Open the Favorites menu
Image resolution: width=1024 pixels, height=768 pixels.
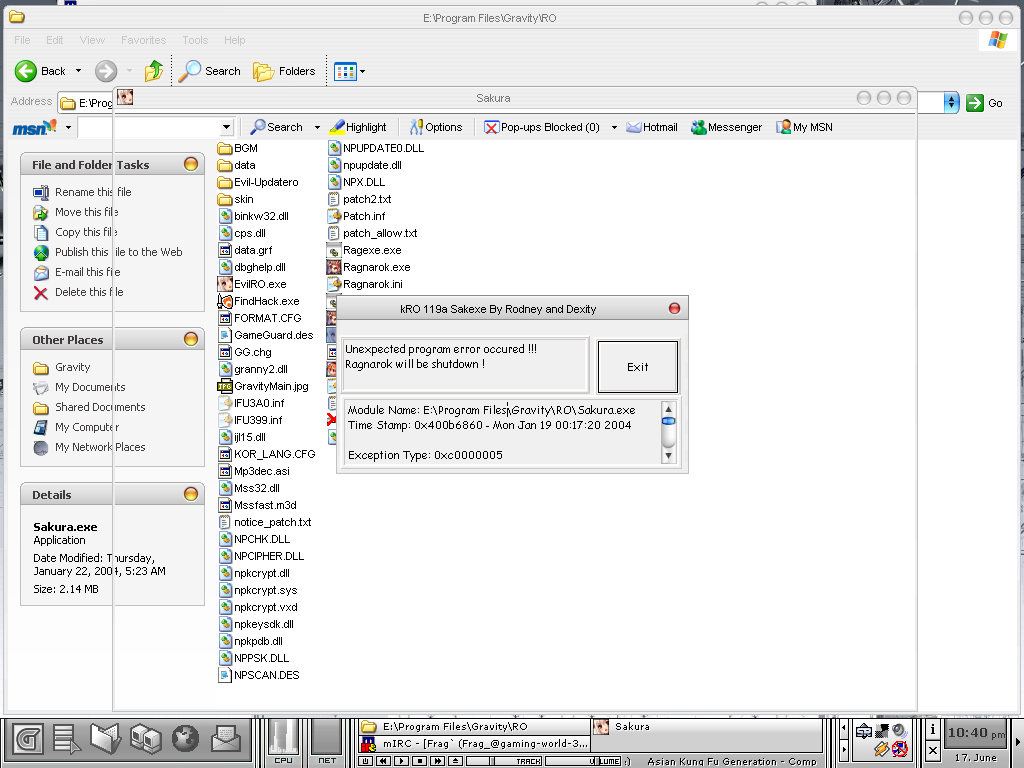pyautogui.click(x=144, y=40)
